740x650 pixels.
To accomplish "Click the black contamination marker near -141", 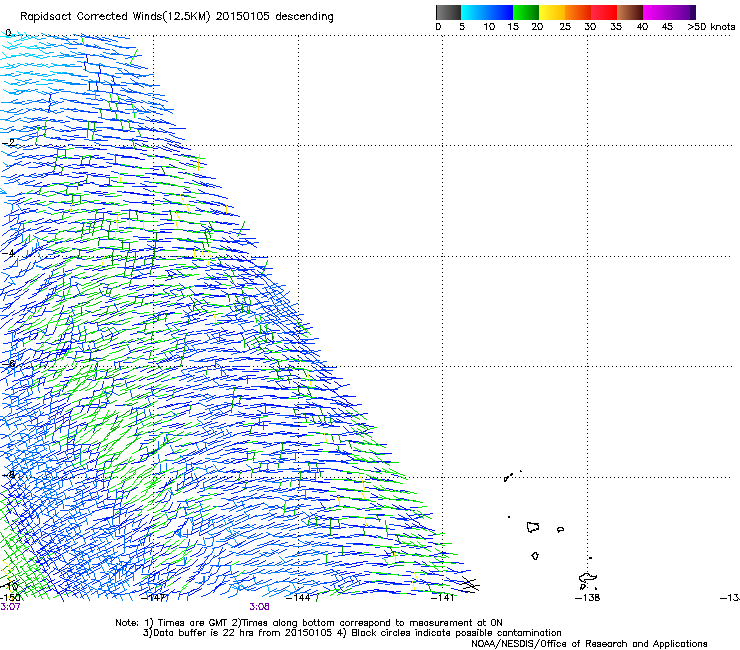I will point(470,584).
